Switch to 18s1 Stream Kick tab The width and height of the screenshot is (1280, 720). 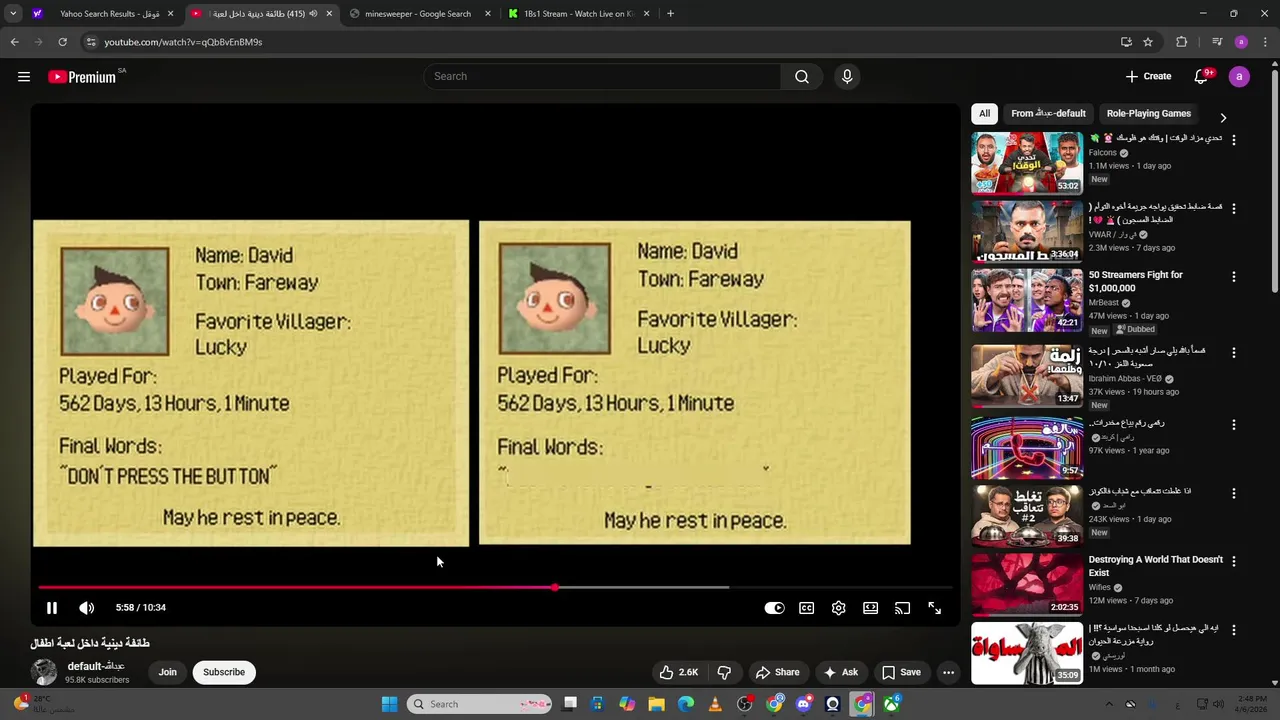(x=578, y=14)
